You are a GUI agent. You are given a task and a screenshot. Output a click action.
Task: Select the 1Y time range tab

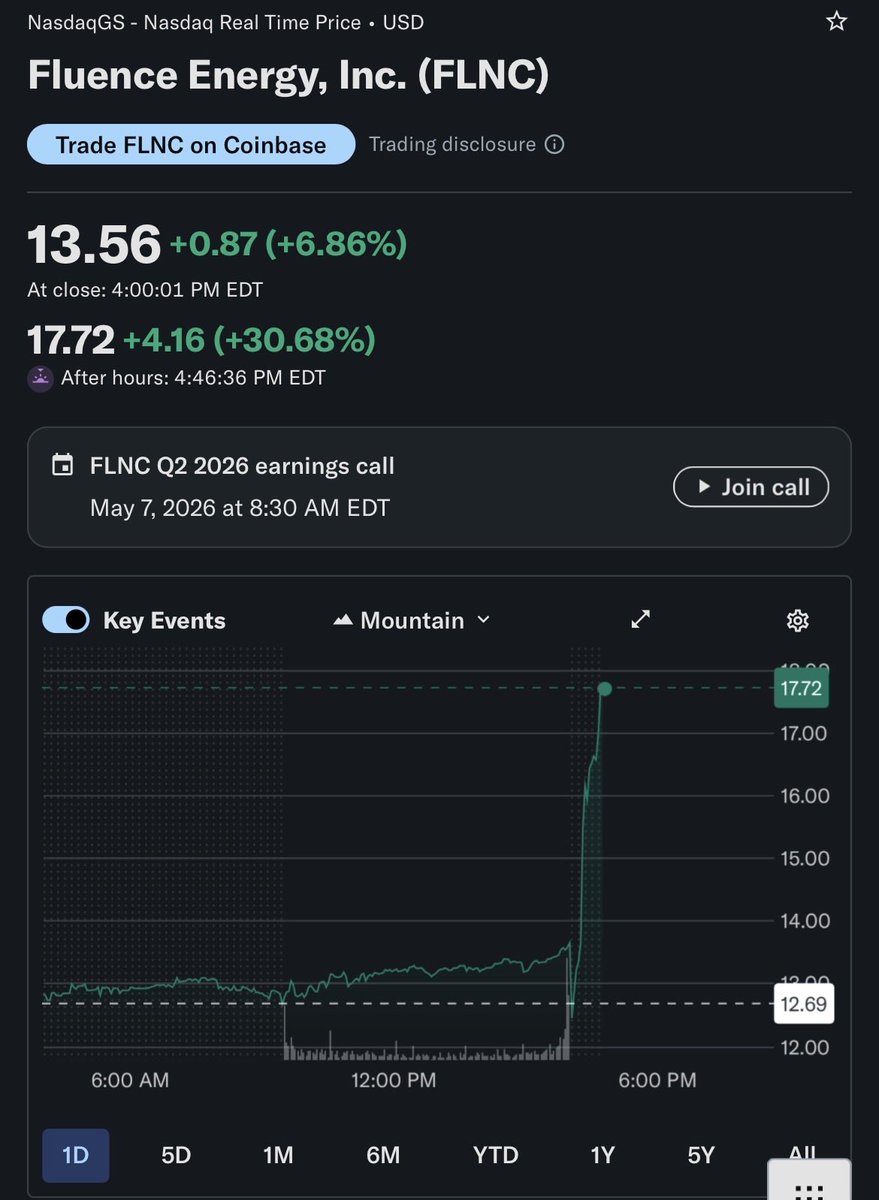tap(602, 1155)
